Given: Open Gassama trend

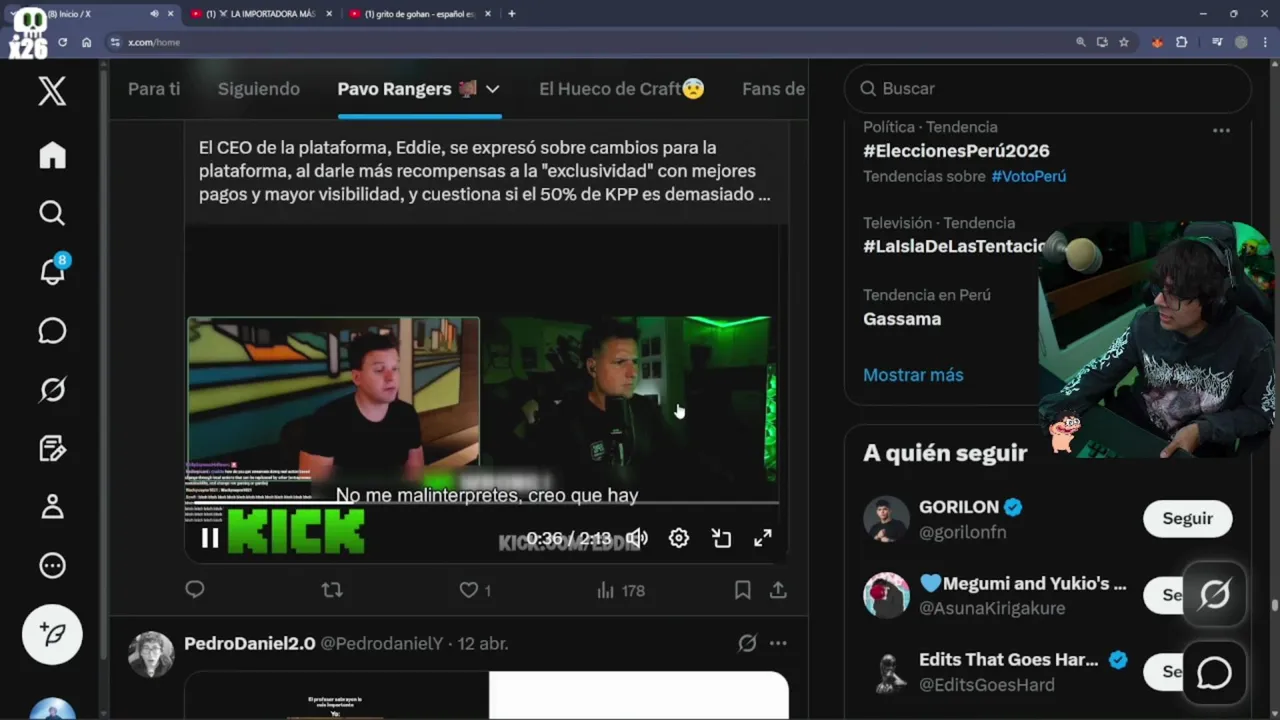Looking at the screenshot, I should point(902,319).
